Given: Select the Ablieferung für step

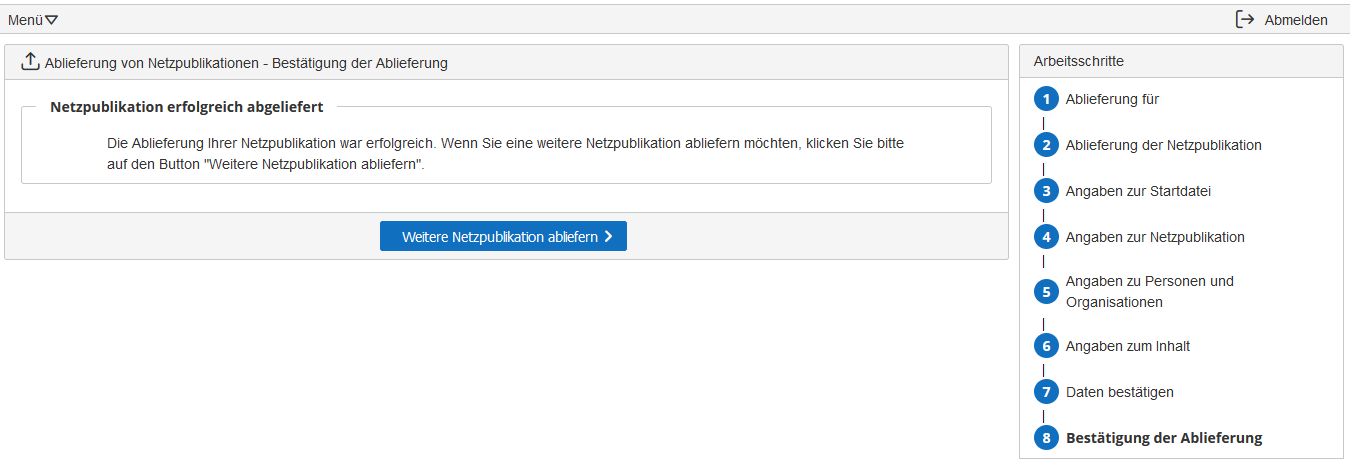Looking at the screenshot, I should point(1112,99).
